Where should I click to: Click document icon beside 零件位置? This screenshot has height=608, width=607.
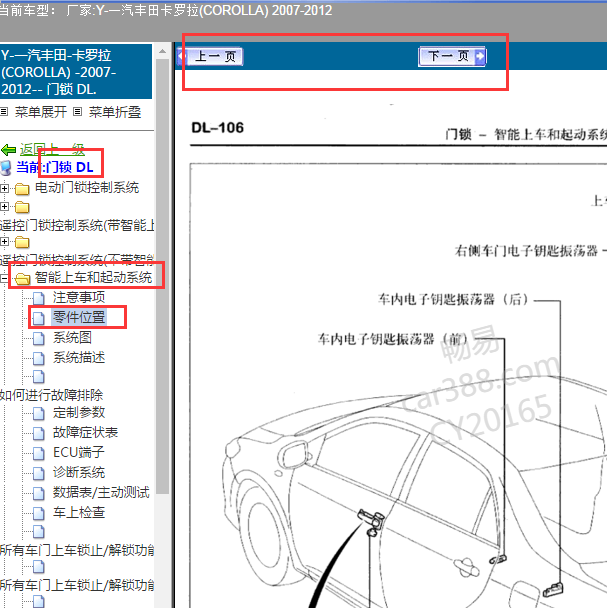pos(38,318)
